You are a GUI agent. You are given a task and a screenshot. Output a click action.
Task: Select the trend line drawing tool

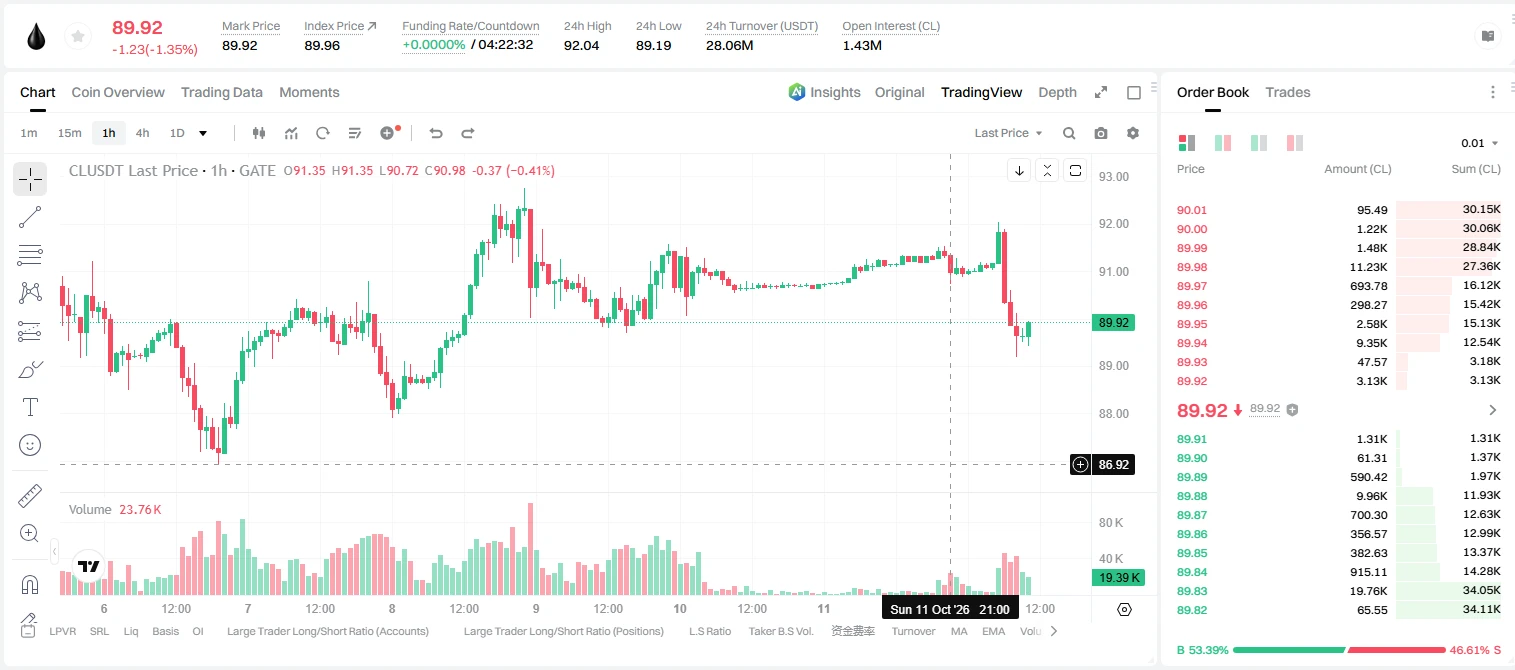click(x=30, y=217)
